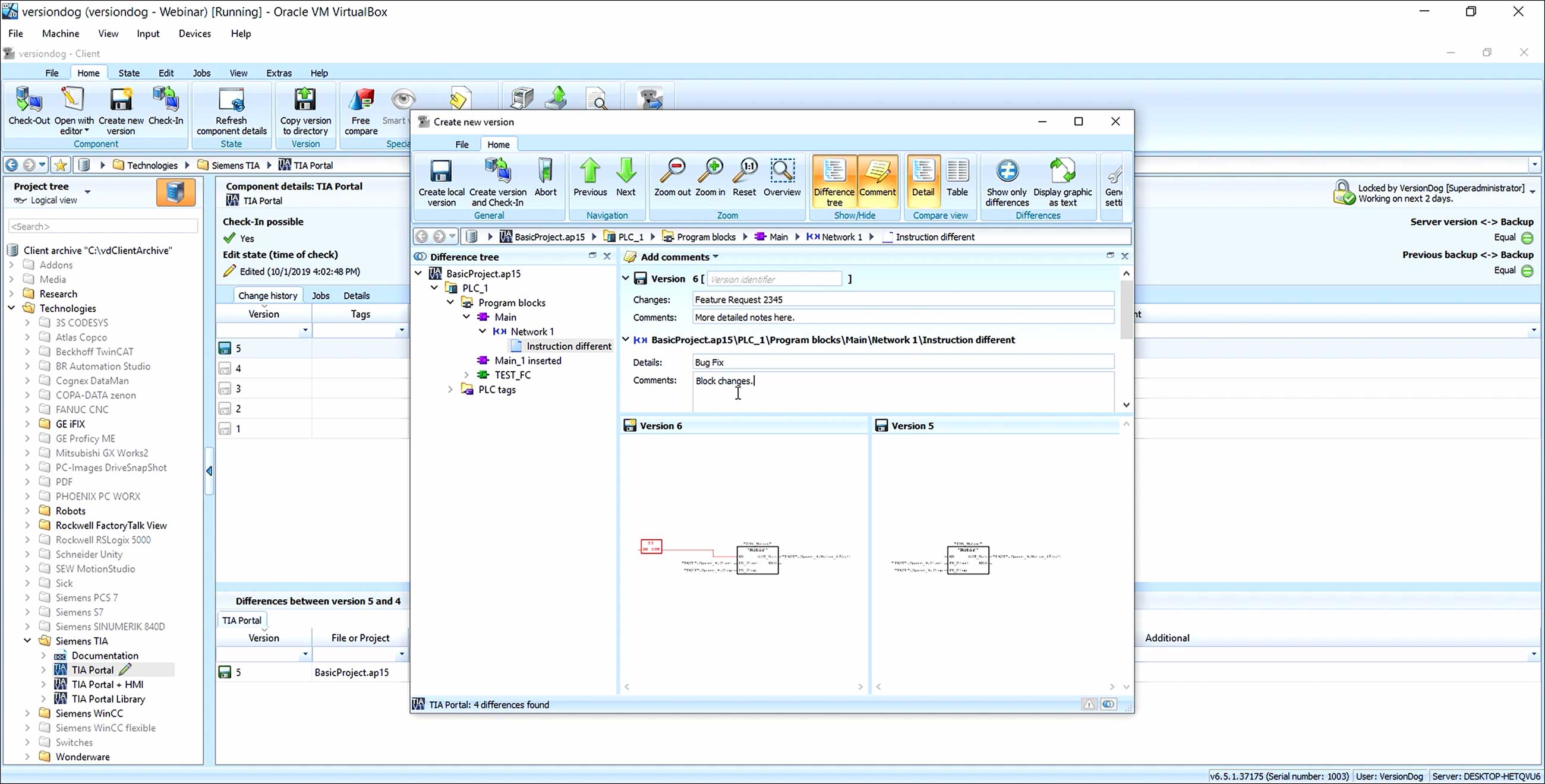
Task: Collapse the BasicProject.ap15 tree node
Action: [419, 273]
